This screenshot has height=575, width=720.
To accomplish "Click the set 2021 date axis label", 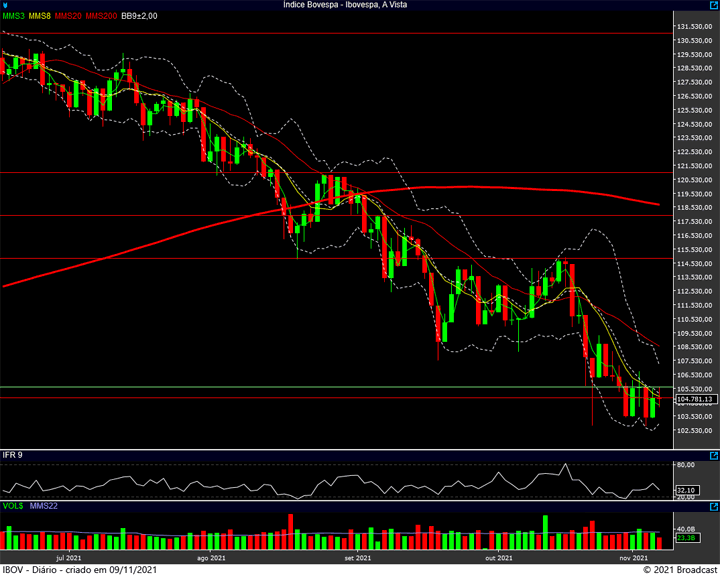I will coord(357,558).
